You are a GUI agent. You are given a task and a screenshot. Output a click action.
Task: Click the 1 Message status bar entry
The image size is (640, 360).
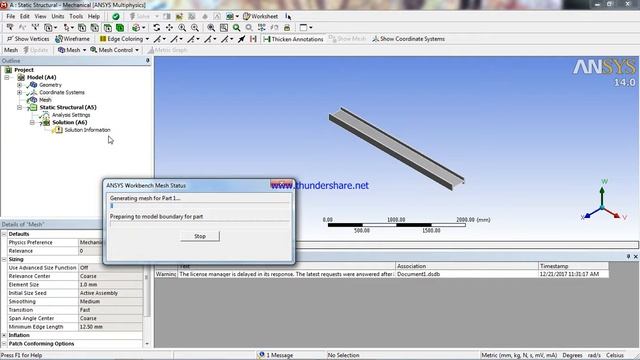pos(276,355)
